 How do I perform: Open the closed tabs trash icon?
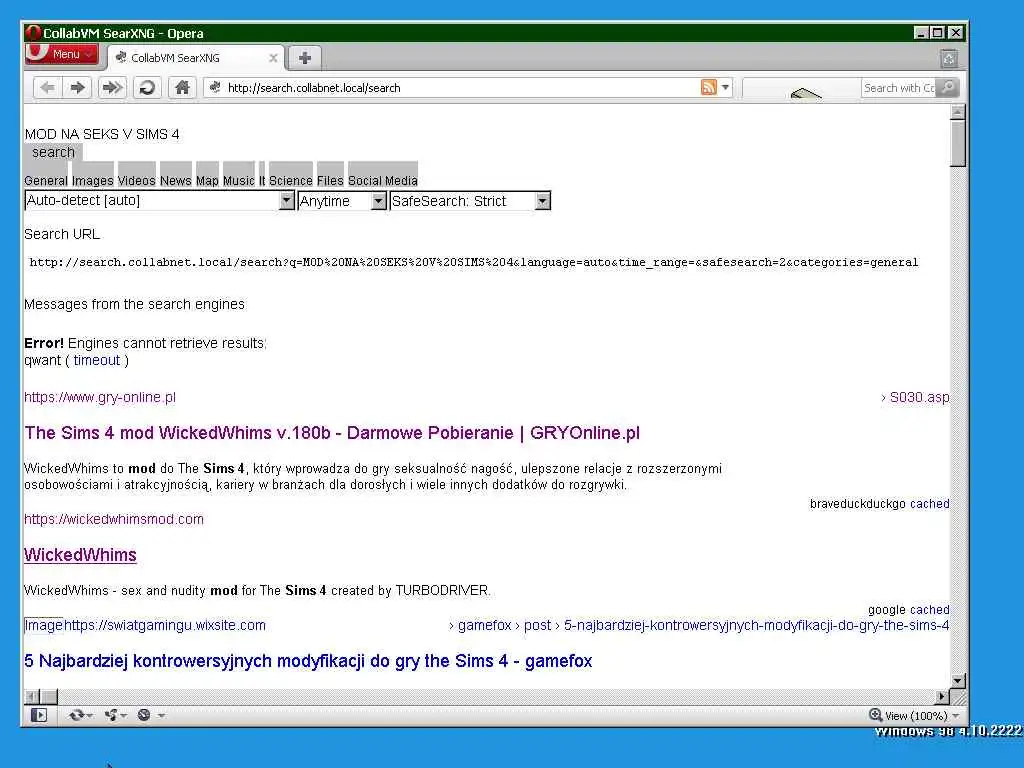(x=948, y=59)
